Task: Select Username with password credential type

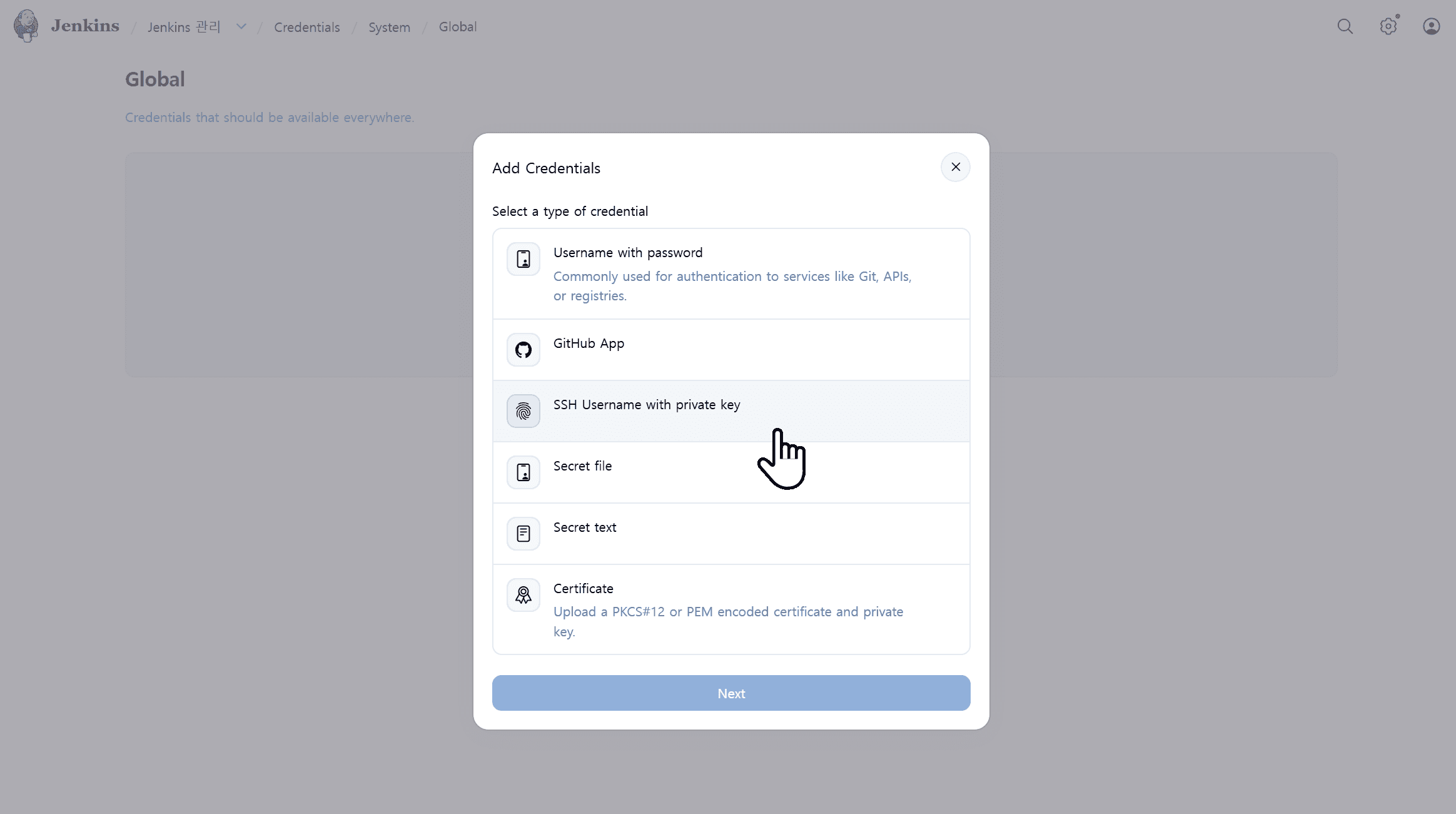Action: point(731,274)
